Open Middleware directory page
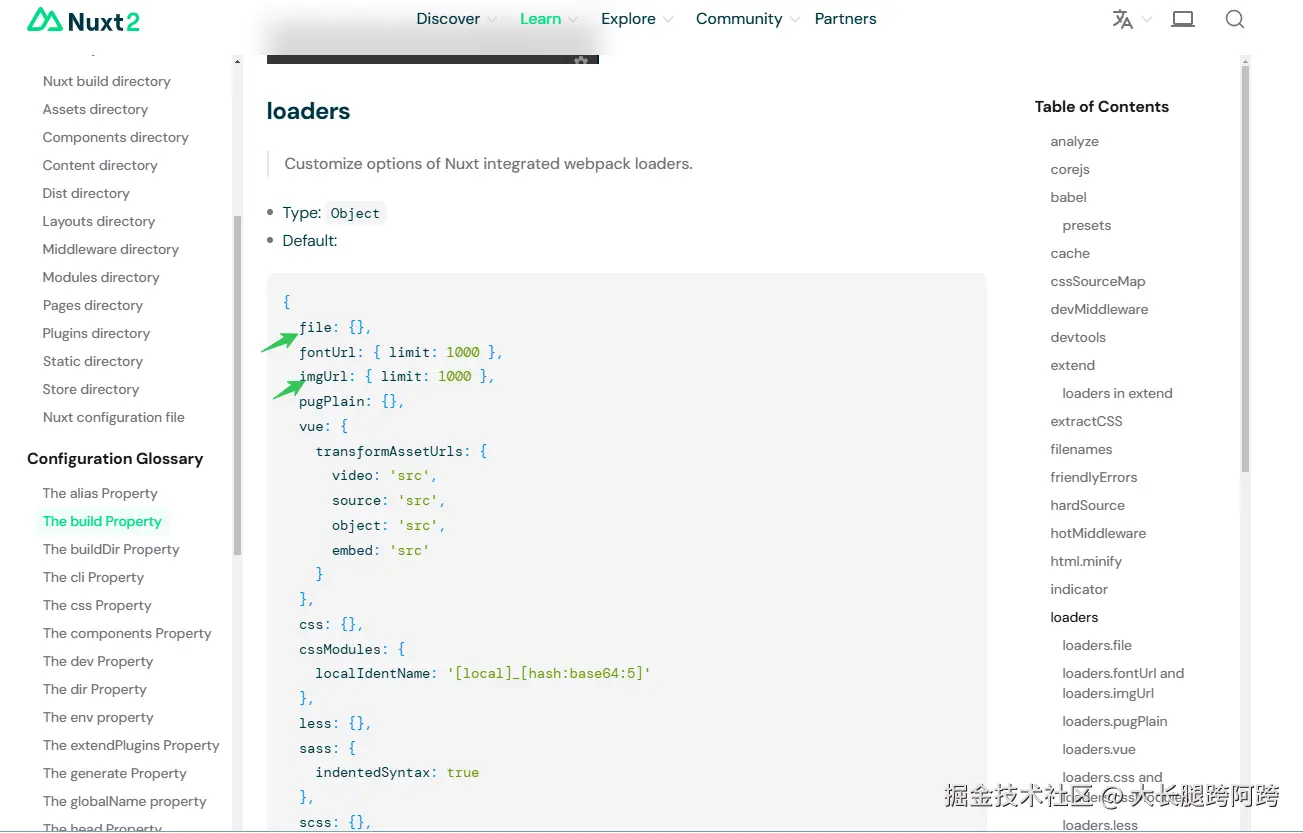Image resolution: width=1303 pixels, height=833 pixels. (111, 249)
